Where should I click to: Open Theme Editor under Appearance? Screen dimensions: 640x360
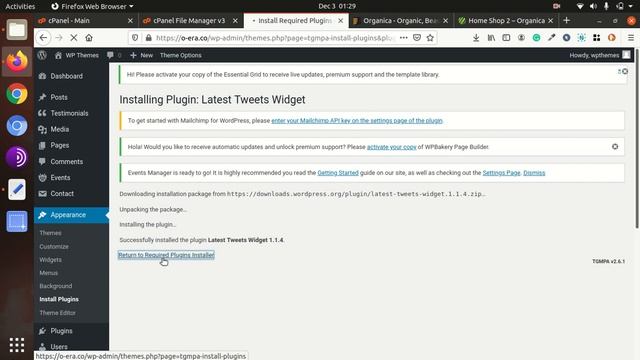[58, 313]
